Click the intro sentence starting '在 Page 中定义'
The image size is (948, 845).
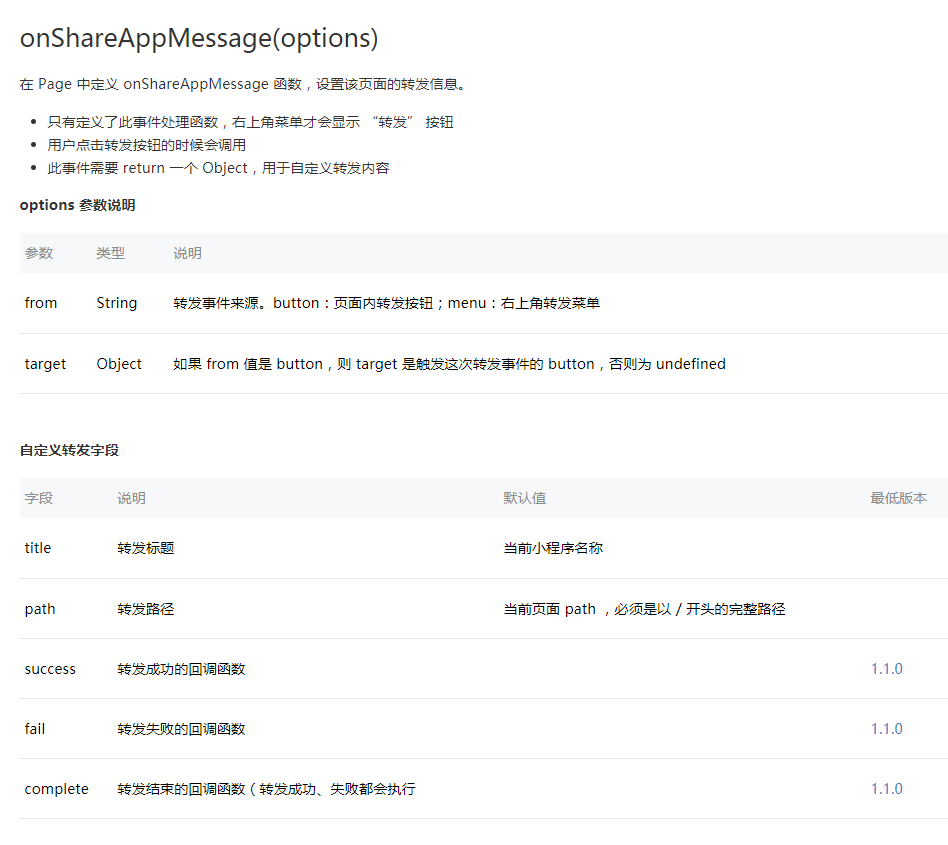click(x=244, y=84)
